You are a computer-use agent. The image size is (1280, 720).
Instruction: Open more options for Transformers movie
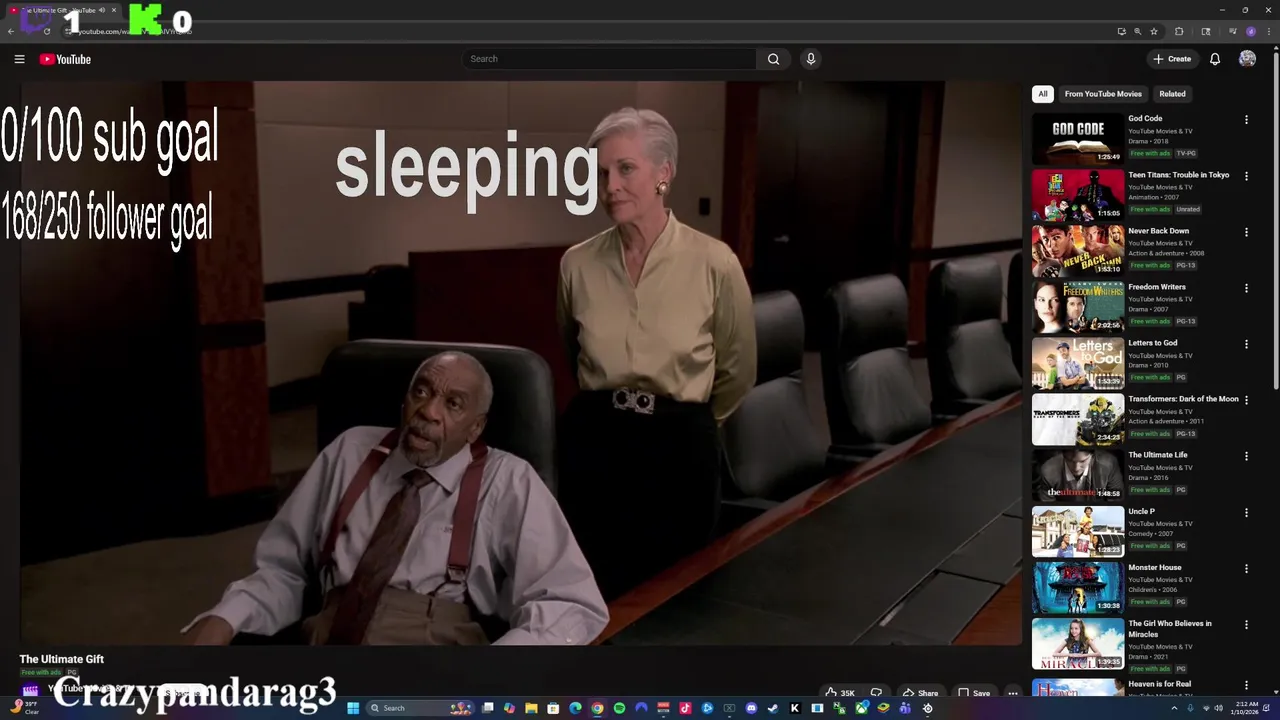point(1246,400)
